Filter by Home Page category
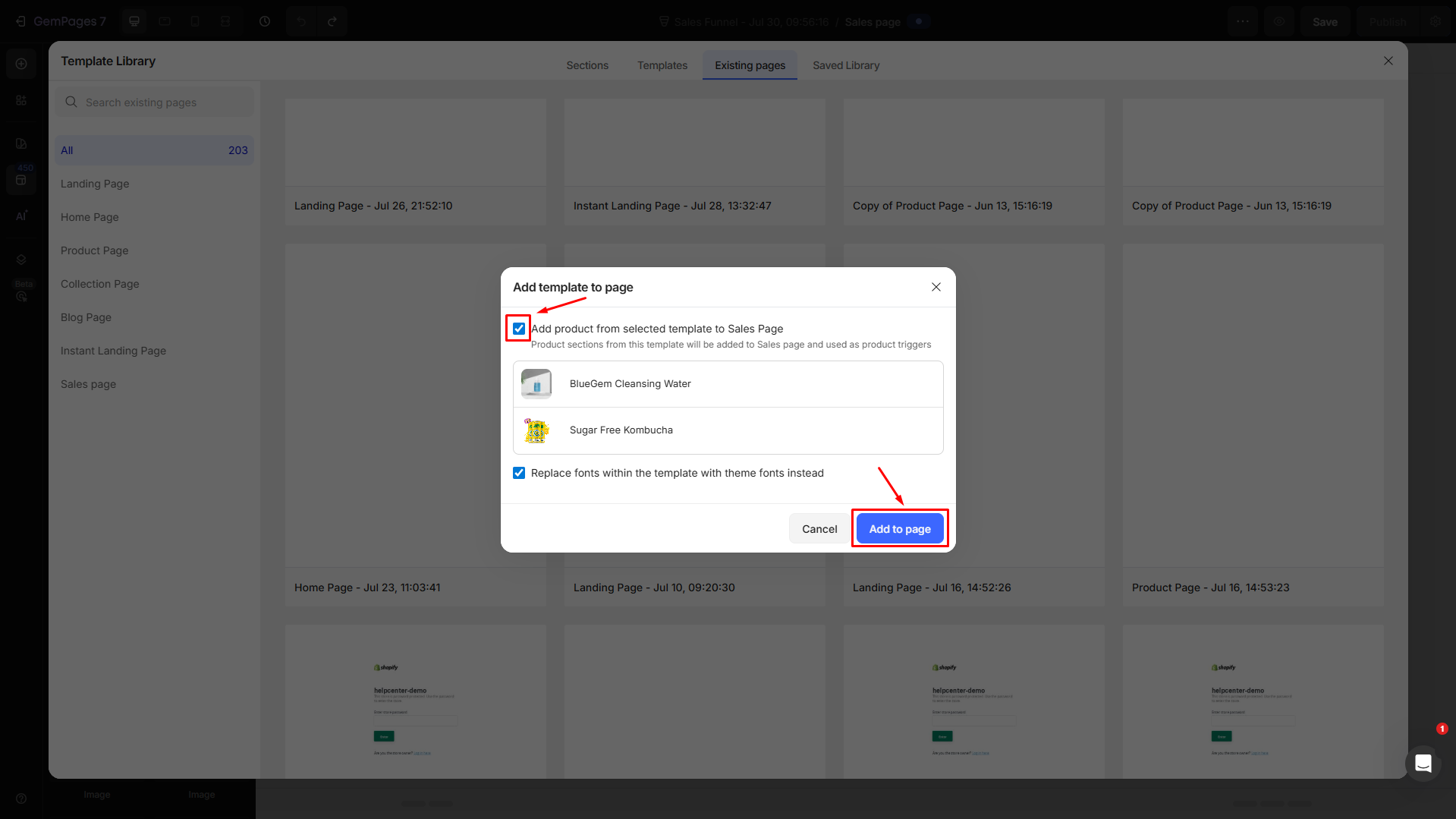The height and width of the screenshot is (819, 1456). [x=155, y=217]
